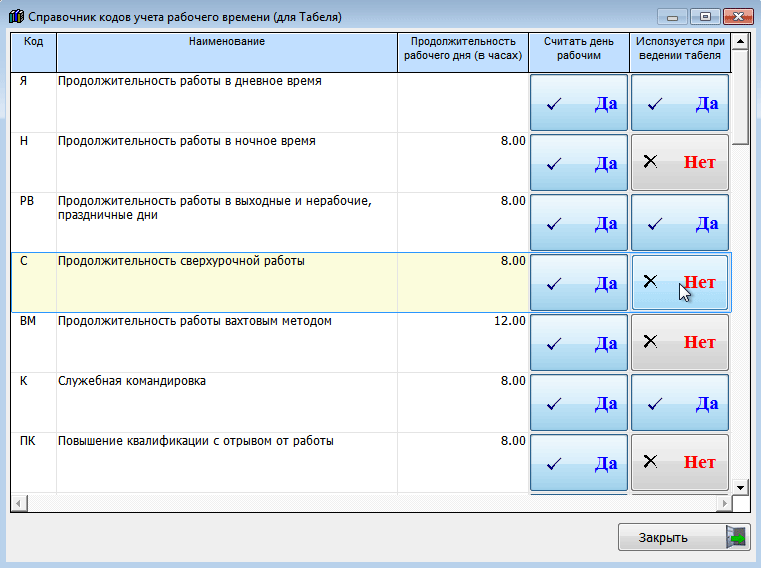
Task: Toggle 'Считать день рабочим' for code РВ
Action: pos(579,223)
